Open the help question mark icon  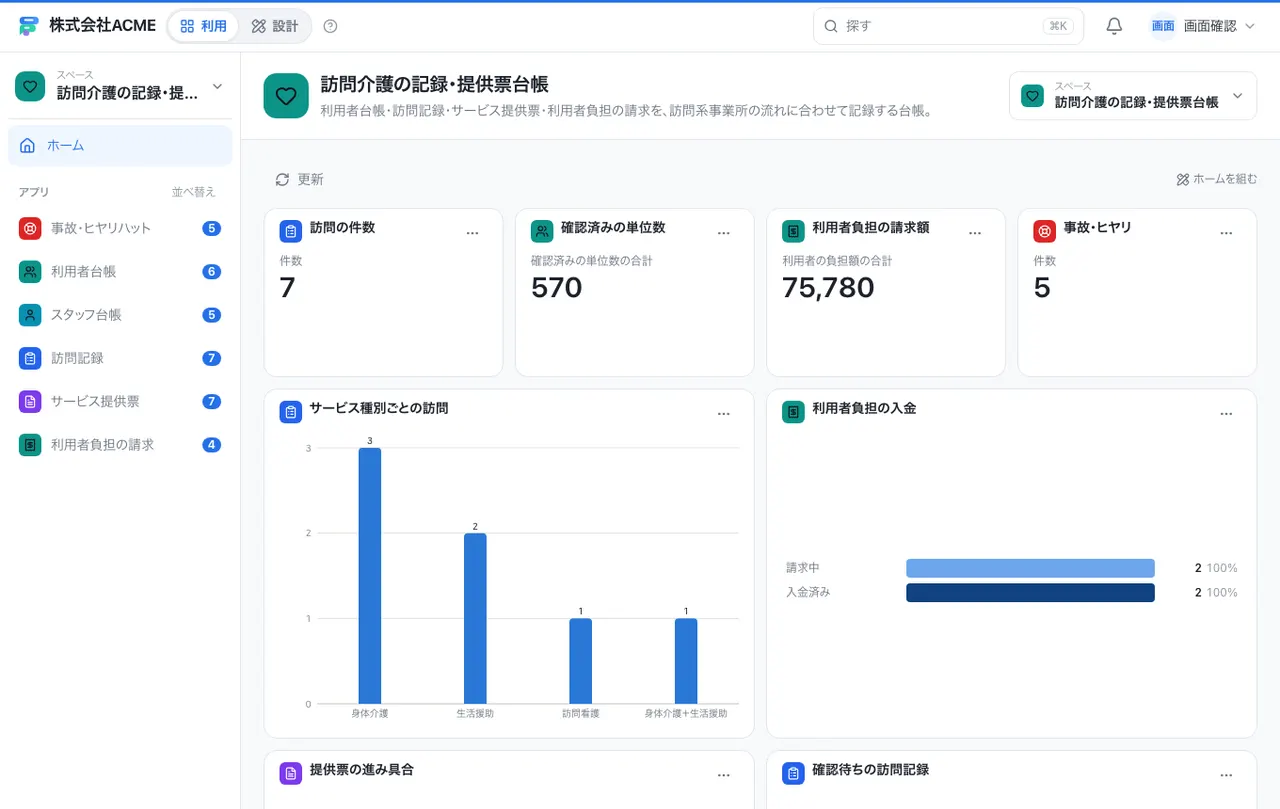click(331, 26)
